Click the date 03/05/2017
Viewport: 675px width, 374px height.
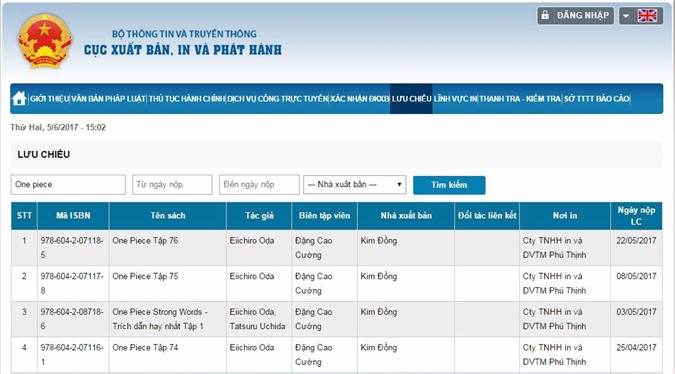pyautogui.click(x=636, y=312)
